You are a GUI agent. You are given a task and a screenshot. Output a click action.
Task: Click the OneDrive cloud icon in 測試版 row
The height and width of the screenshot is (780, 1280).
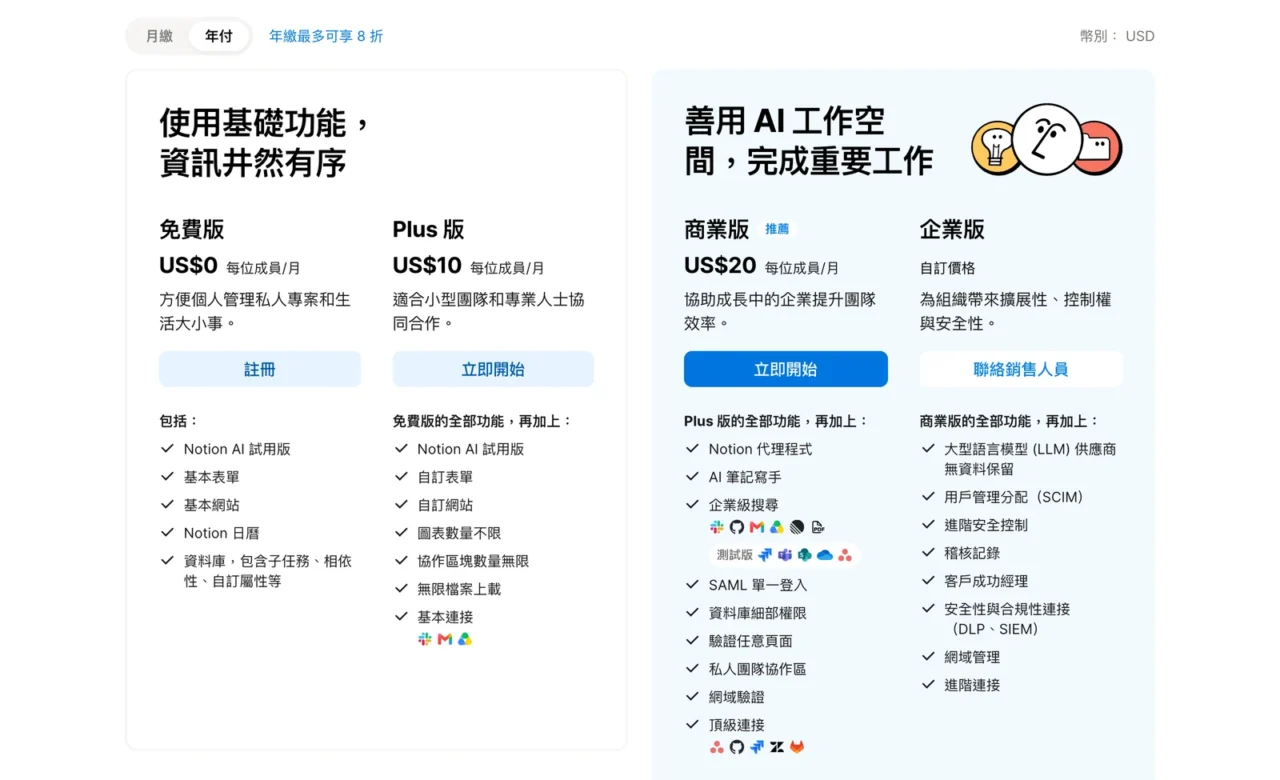(825, 555)
